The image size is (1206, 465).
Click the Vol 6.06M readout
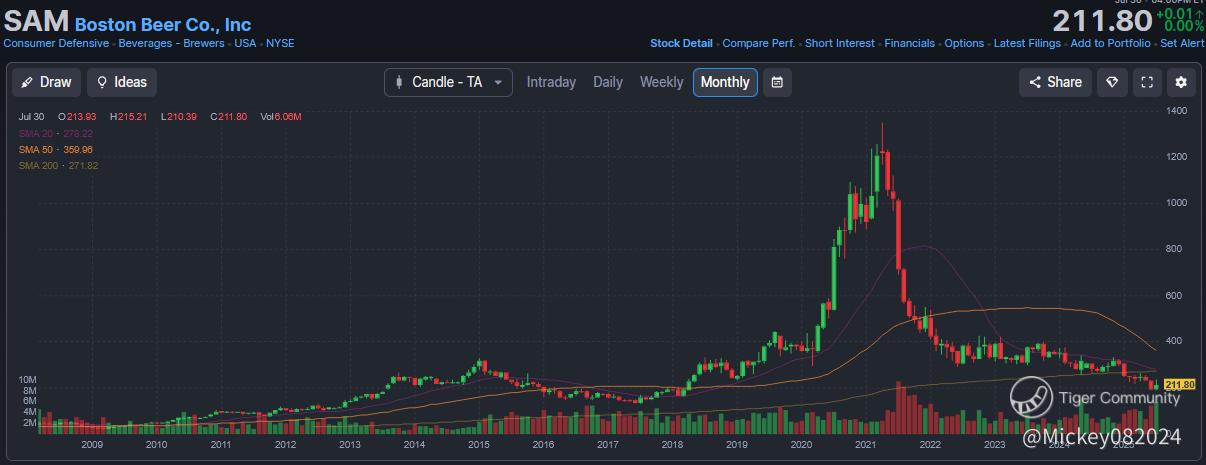pos(280,117)
